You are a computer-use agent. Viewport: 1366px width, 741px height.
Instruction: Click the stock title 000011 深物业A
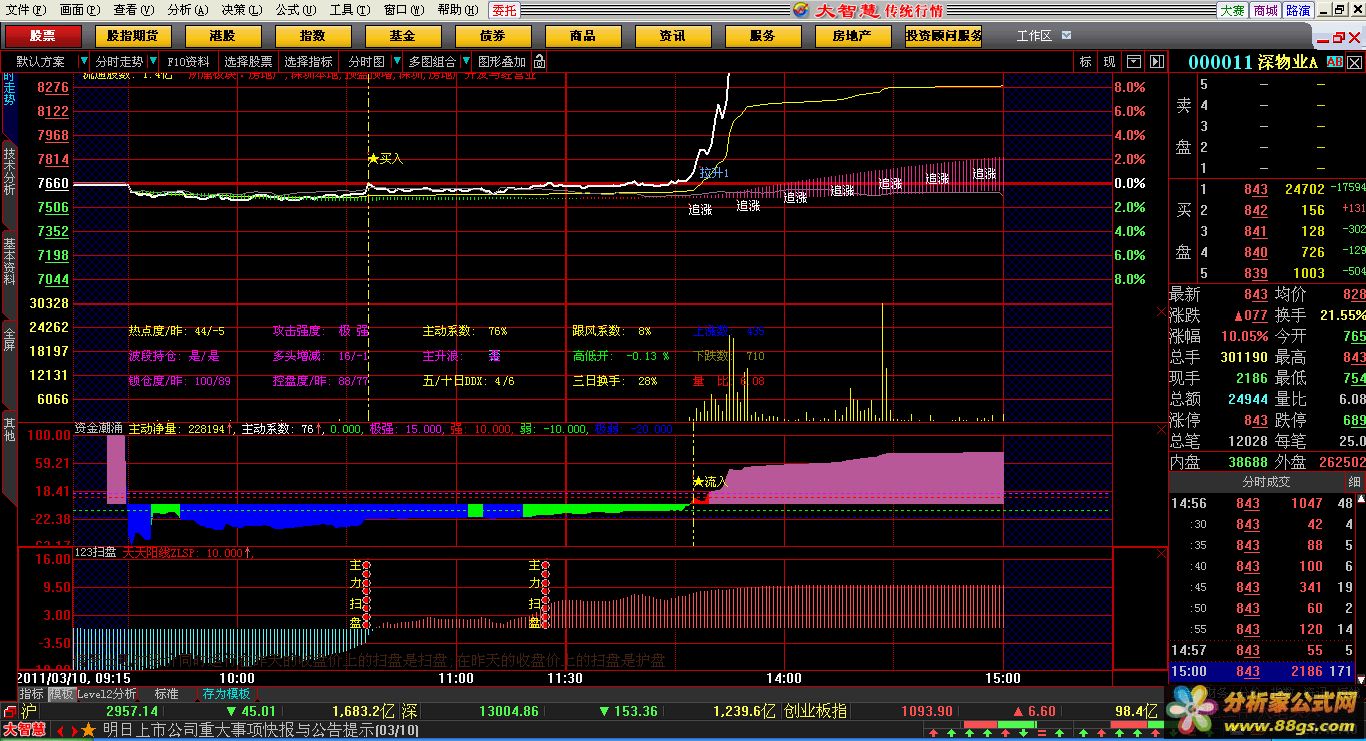click(1254, 62)
